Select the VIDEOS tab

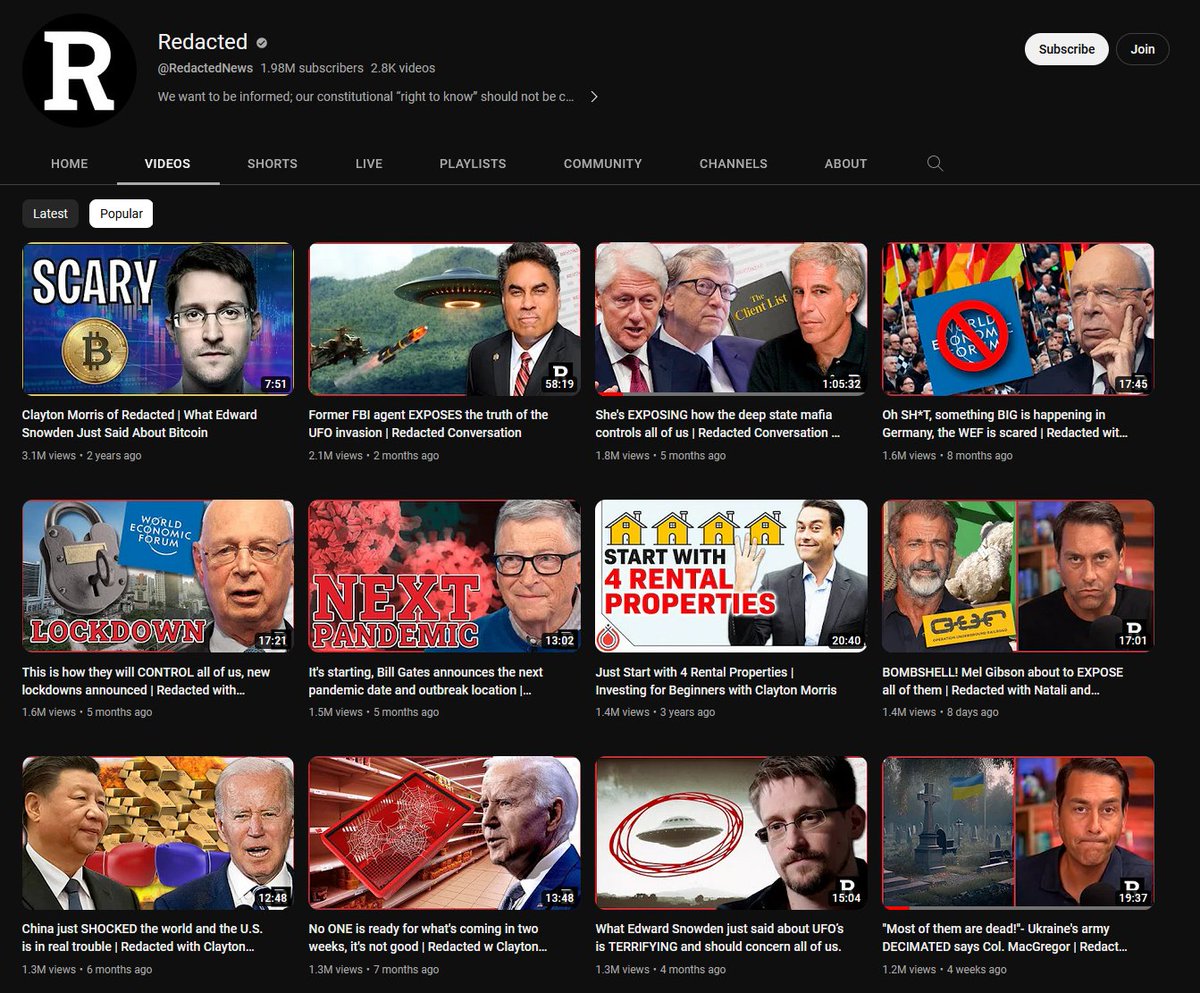pyautogui.click(x=167, y=163)
